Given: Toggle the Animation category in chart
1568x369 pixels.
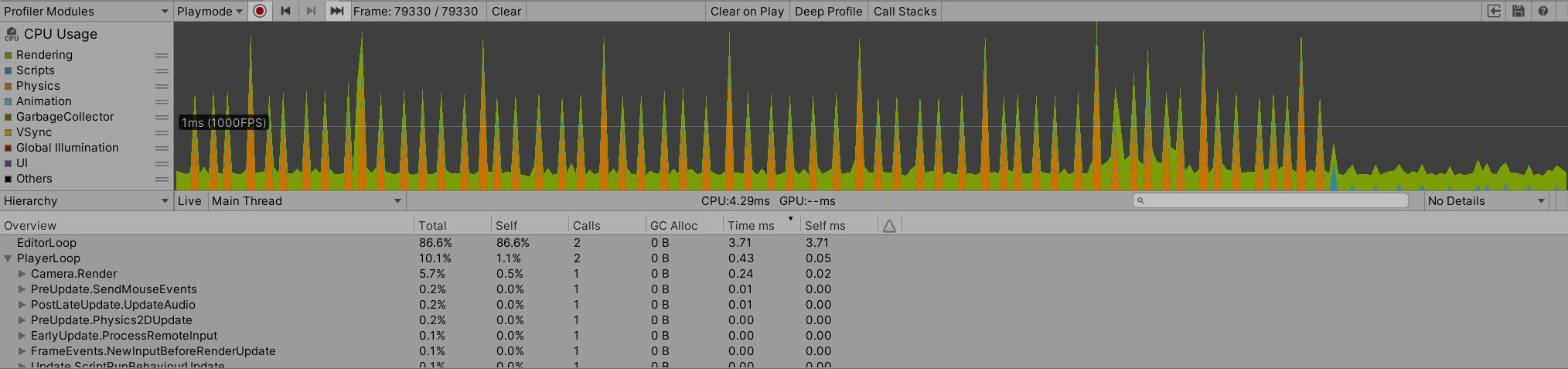Looking at the screenshot, I should [8, 101].
